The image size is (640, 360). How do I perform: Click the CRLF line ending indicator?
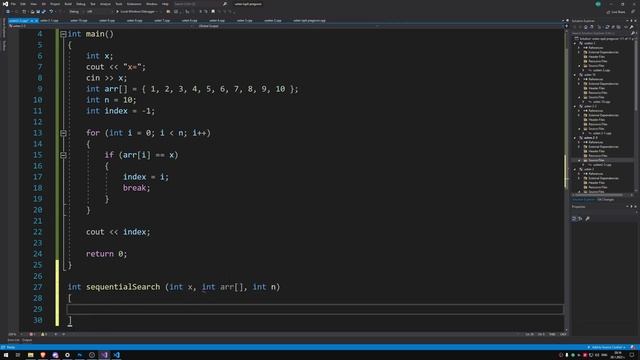[x=563, y=334]
